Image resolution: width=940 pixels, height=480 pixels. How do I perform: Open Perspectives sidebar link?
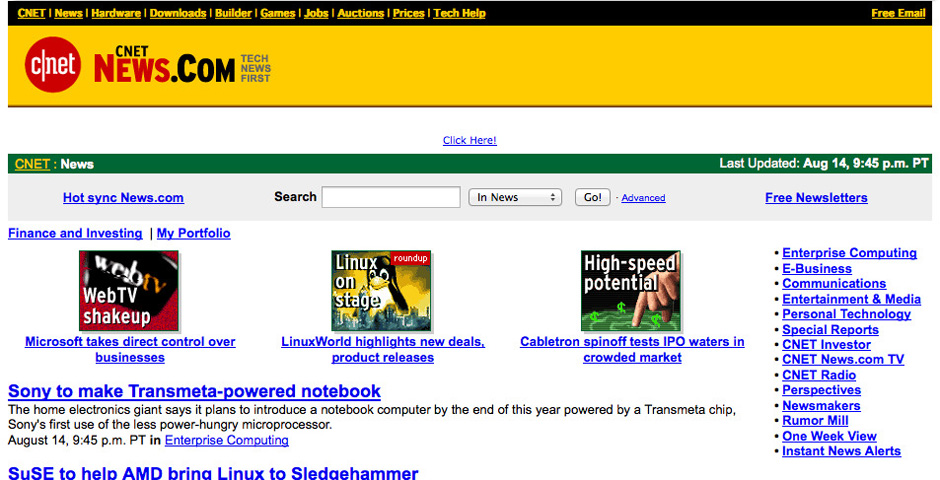pyautogui.click(x=821, y=390)
